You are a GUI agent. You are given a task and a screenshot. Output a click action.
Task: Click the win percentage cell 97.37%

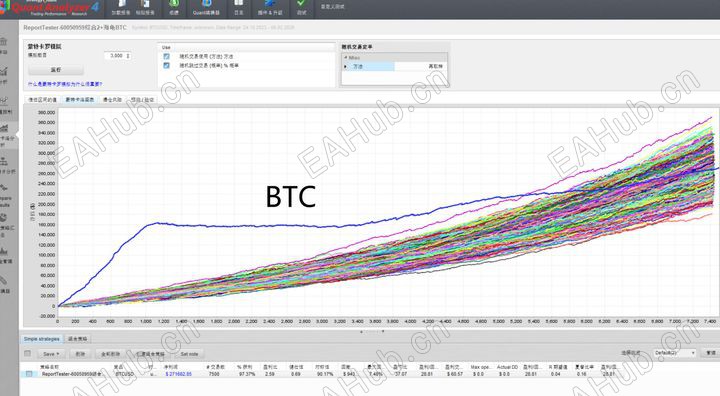pyautogui.click(x=247, y=374)
